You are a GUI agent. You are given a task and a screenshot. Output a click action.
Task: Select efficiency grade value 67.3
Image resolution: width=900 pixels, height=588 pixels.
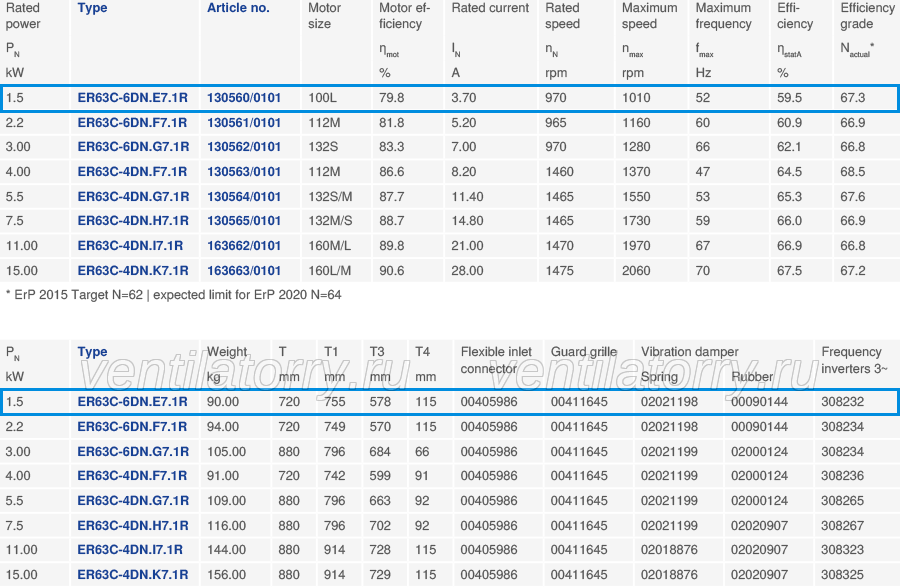click(x=853, y=98)
